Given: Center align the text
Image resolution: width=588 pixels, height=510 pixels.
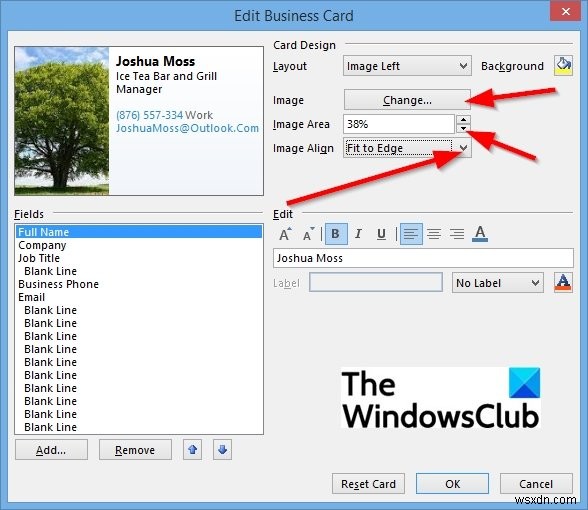Looking at the screenshot, I should click(434, 234).
